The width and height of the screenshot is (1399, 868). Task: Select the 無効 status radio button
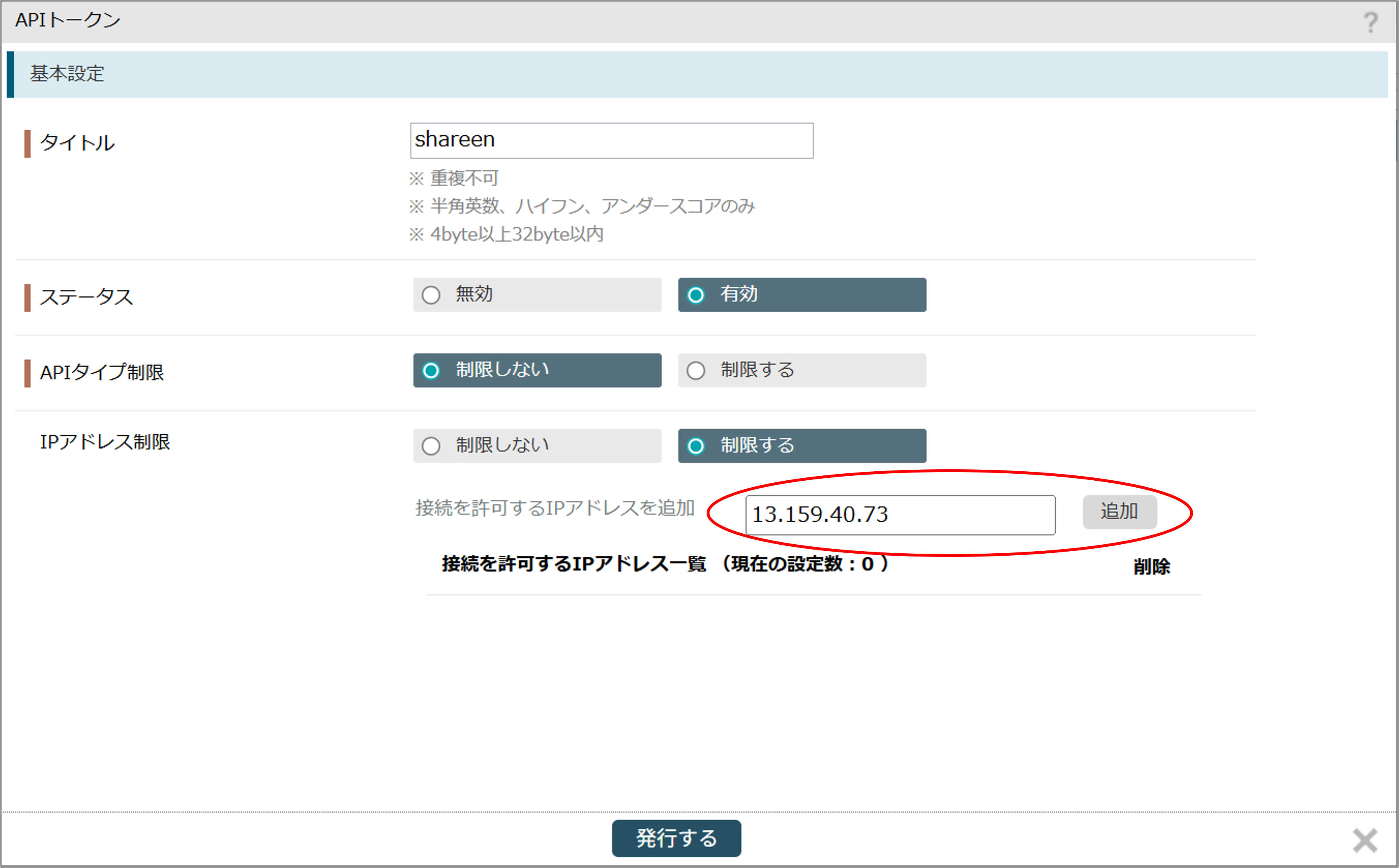[537, 295]
